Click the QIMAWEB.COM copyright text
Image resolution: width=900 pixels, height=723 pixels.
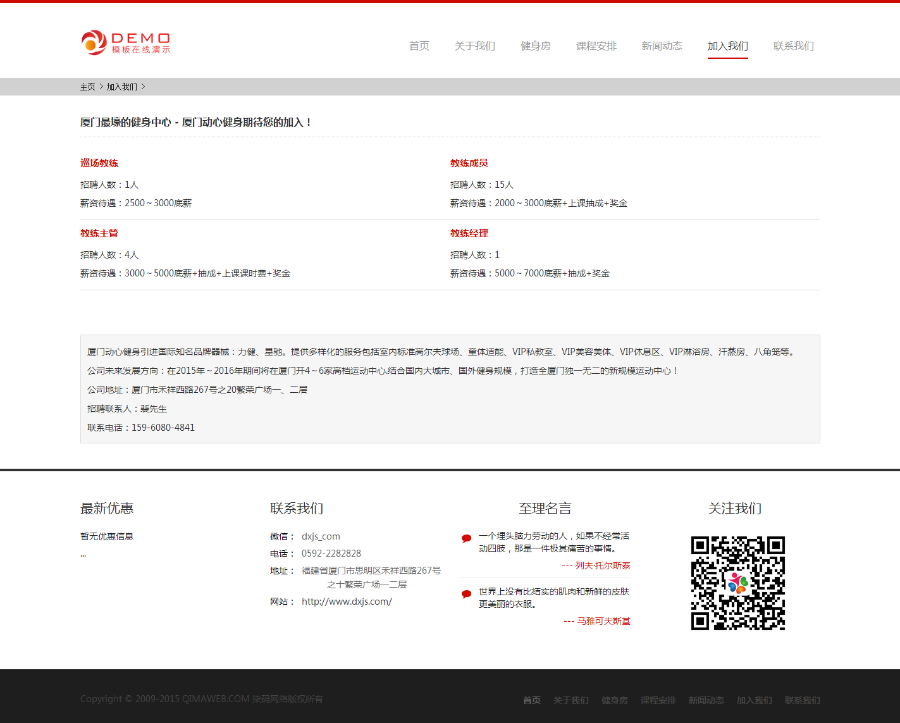(201, 699)
